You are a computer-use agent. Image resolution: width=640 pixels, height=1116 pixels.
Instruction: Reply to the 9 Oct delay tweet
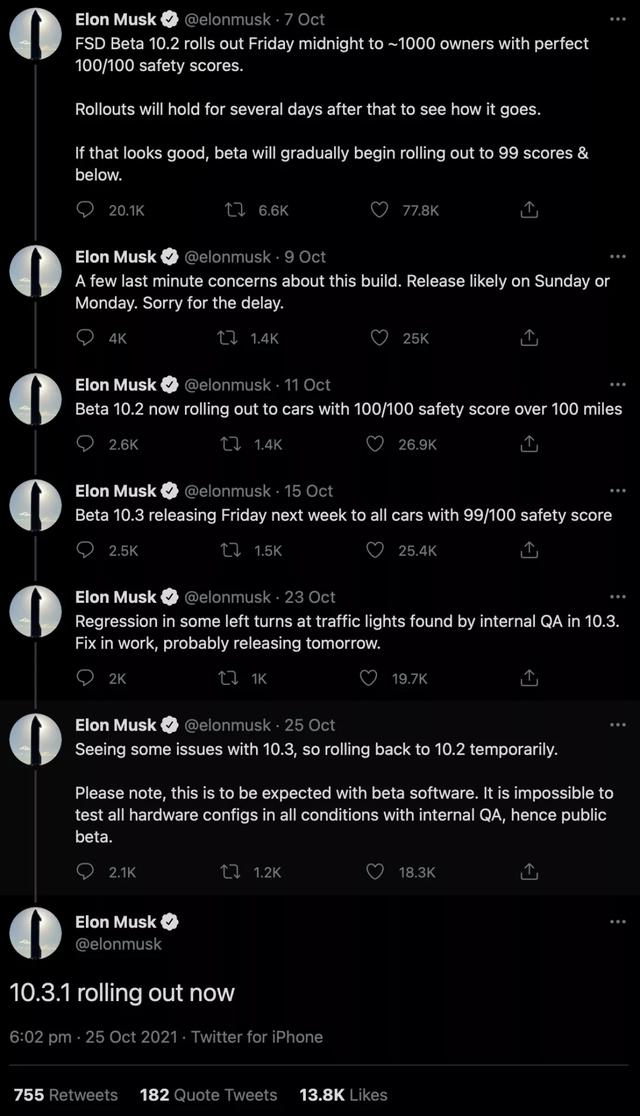[x=86, y=338]
